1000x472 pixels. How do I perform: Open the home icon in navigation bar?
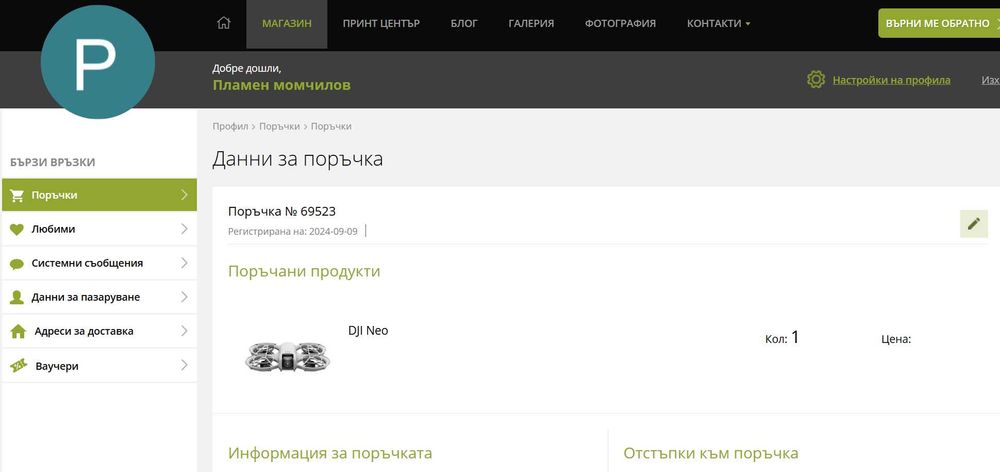tap(223, 23)
